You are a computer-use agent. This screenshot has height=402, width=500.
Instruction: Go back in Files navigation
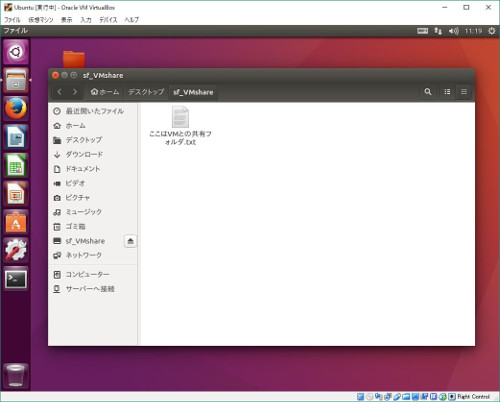pyautogui.click(x=59, y=92)
